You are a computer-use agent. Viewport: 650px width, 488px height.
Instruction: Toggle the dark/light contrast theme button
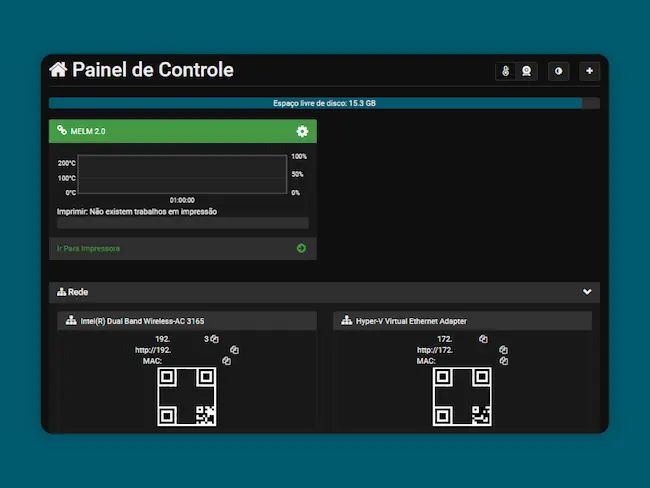click(558, 71)
